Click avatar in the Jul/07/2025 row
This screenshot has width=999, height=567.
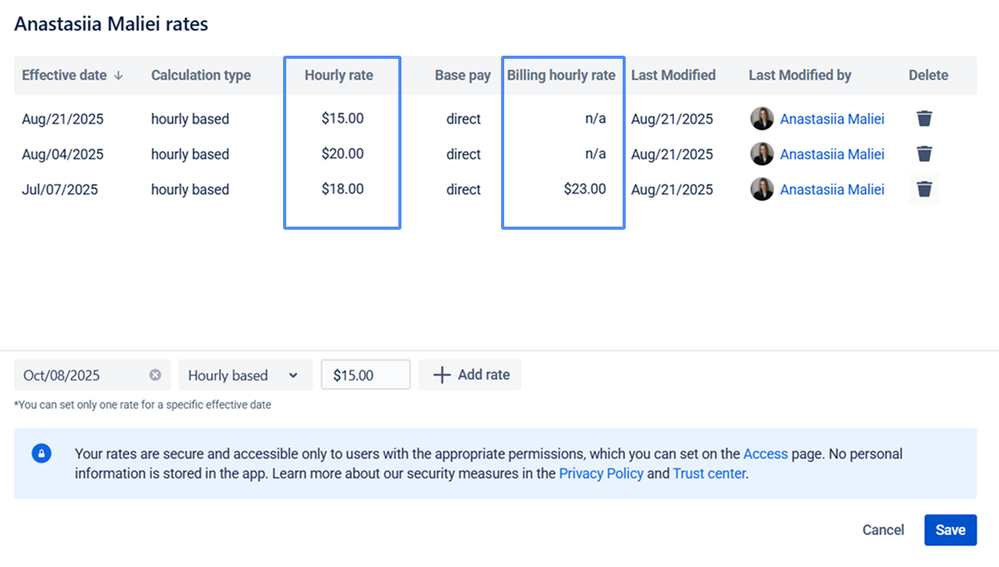[762, 189]
